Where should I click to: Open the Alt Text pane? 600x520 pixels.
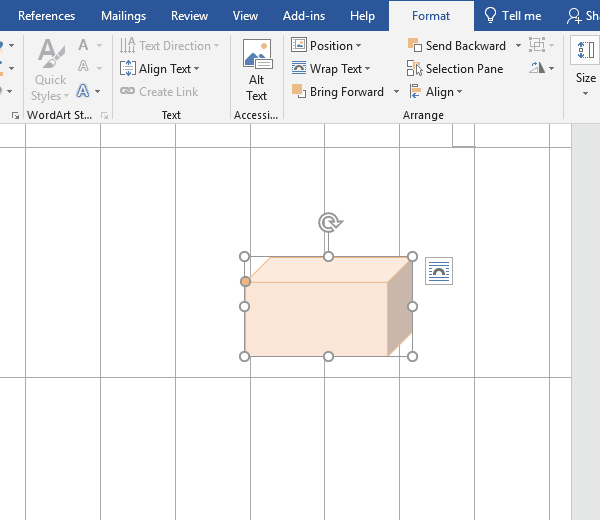[256, 70]
